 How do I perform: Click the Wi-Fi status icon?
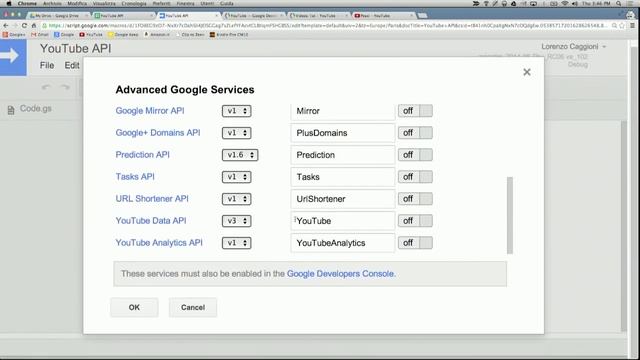(x=565, y=3)
